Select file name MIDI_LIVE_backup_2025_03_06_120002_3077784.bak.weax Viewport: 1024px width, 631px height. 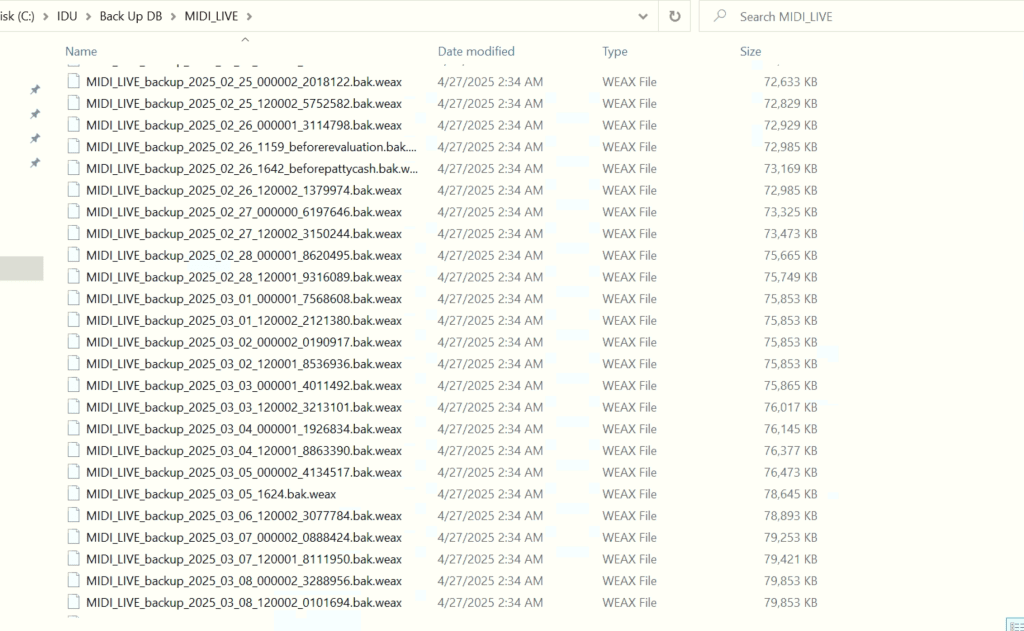point(244,515)
